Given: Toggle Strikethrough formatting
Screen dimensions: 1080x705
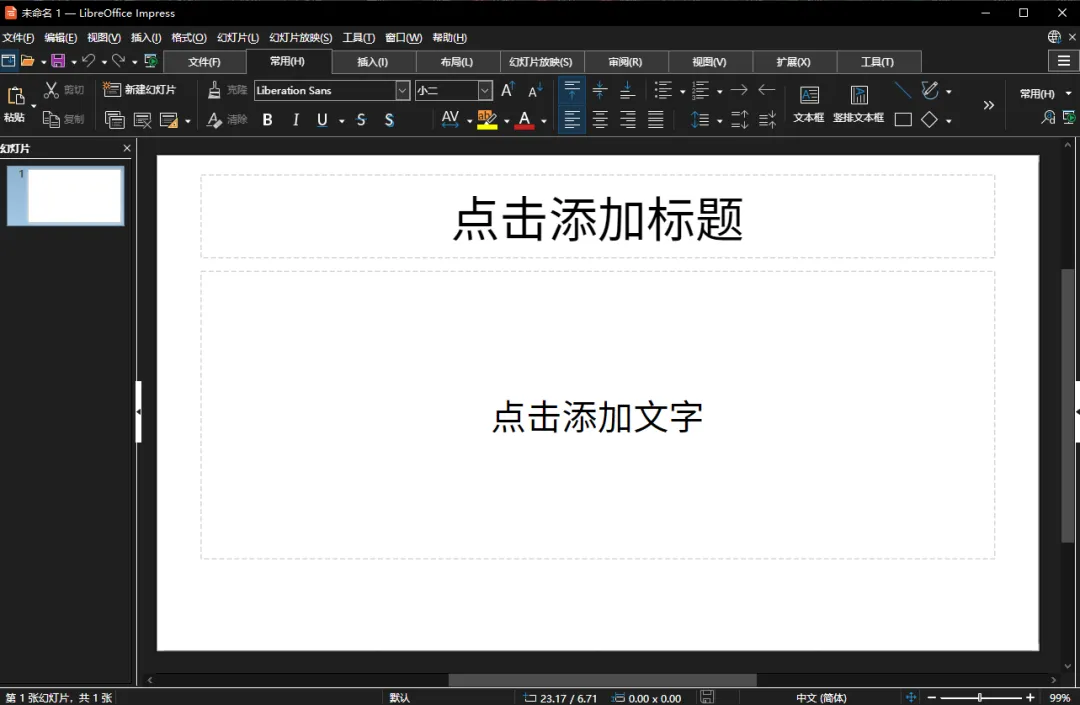Looking at the screenshot, I should [x=361, y=120].
